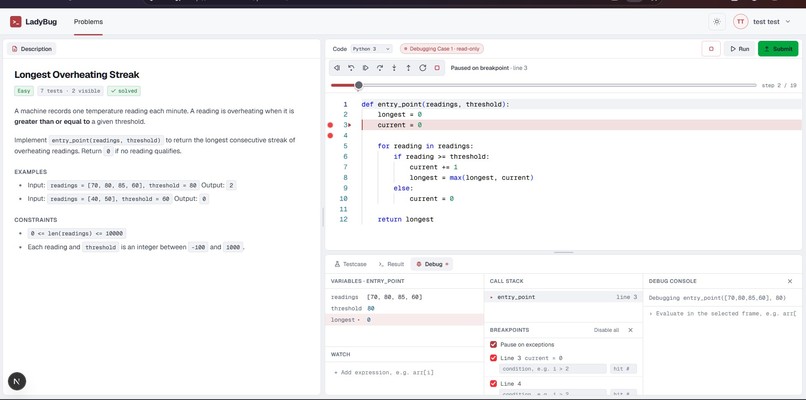Step out with the up-arrow icon

pos(409,68)
